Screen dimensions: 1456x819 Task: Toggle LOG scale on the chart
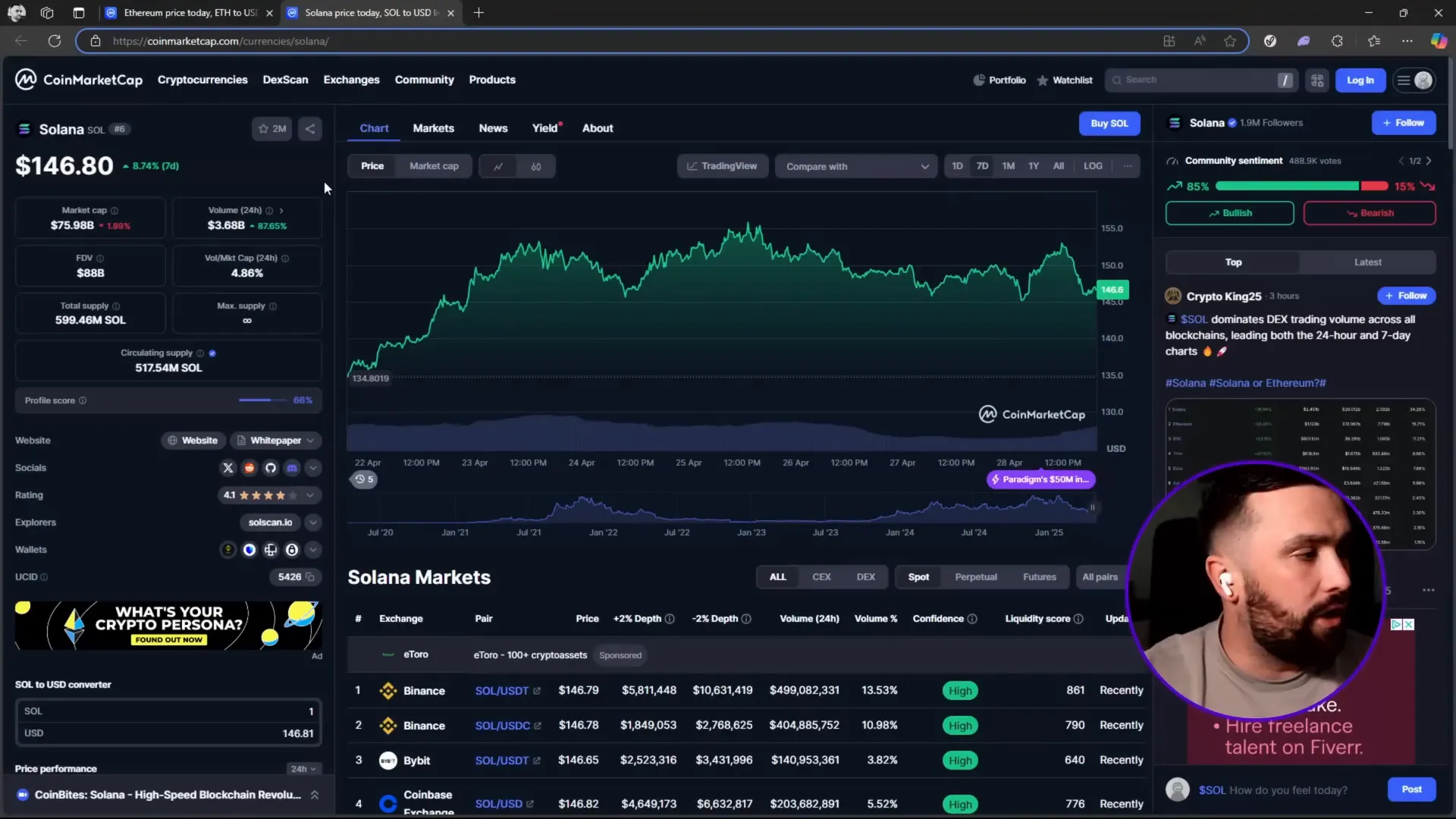(x=1093, y=166)
